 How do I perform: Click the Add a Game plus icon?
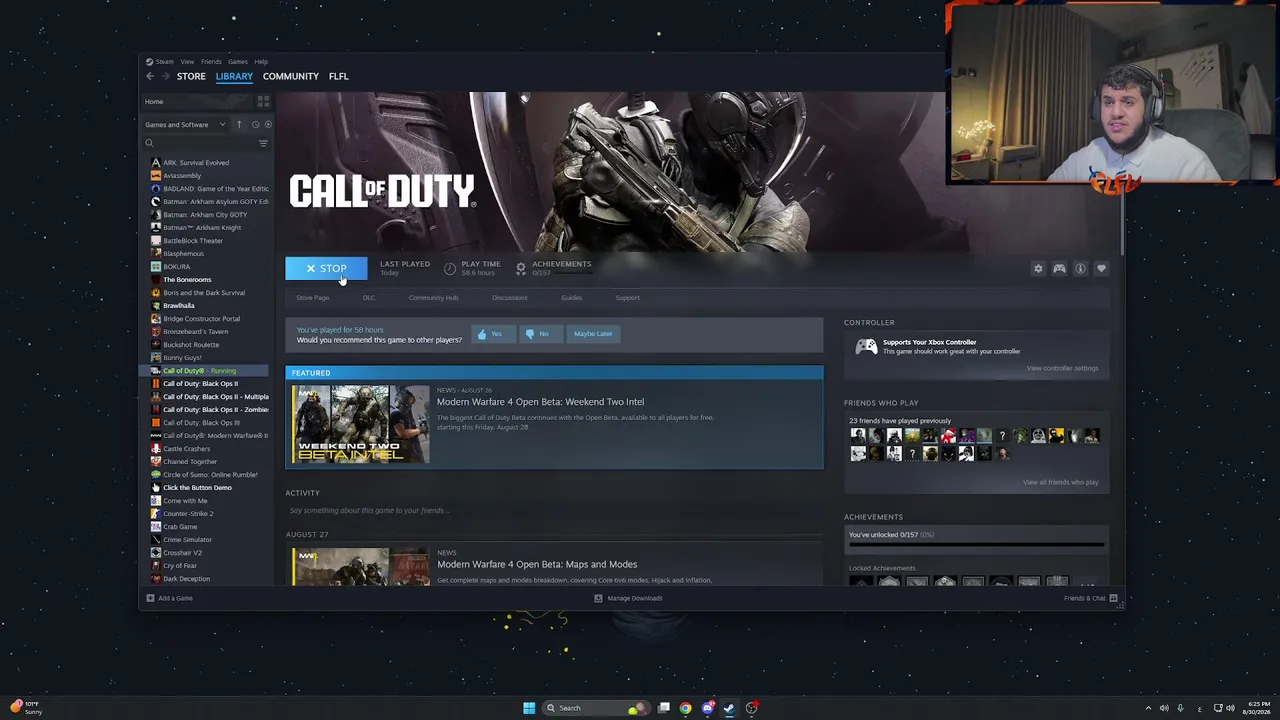point(150,598)
